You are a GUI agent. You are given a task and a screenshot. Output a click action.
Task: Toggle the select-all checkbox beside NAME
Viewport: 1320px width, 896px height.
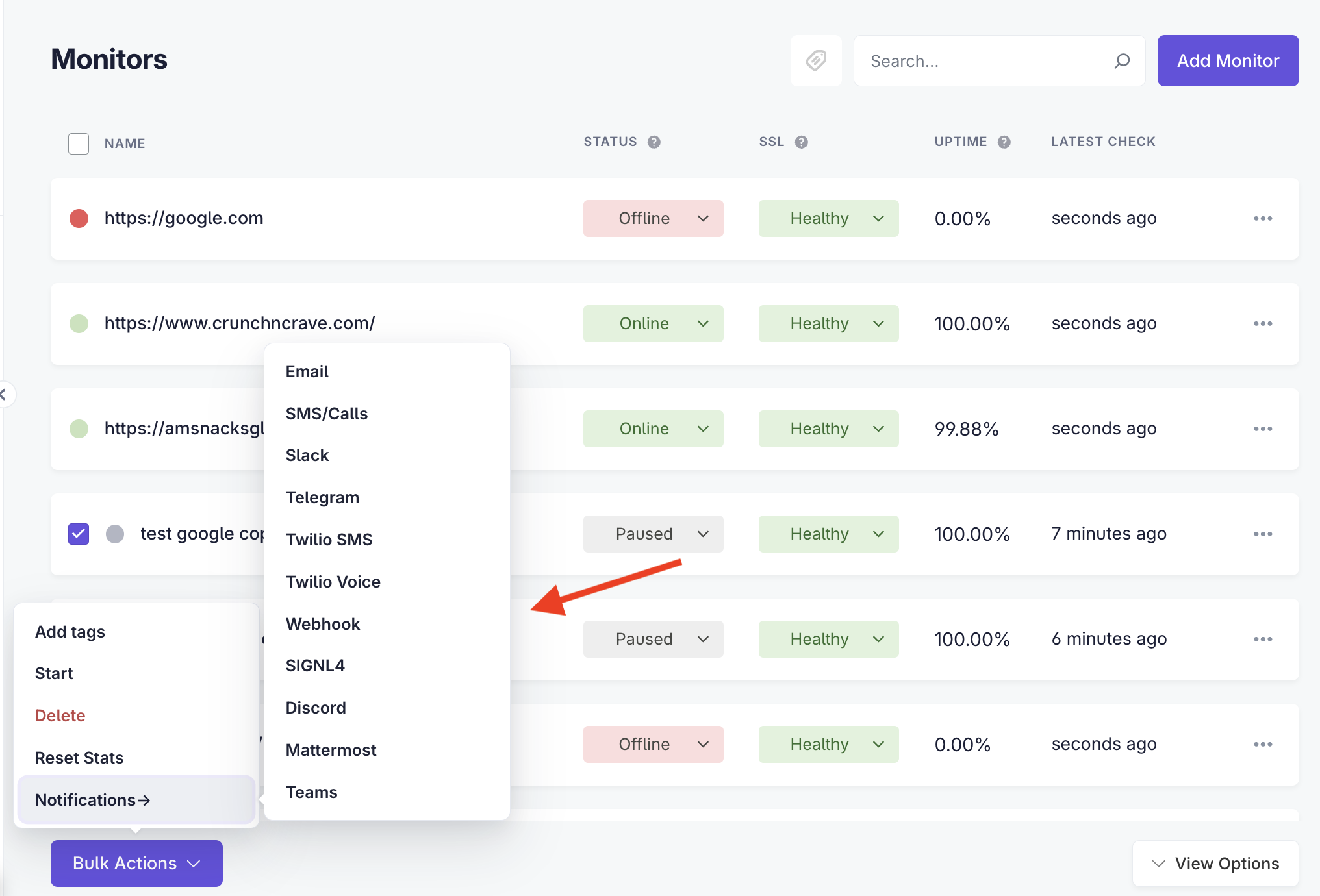[x=79, y=143]
